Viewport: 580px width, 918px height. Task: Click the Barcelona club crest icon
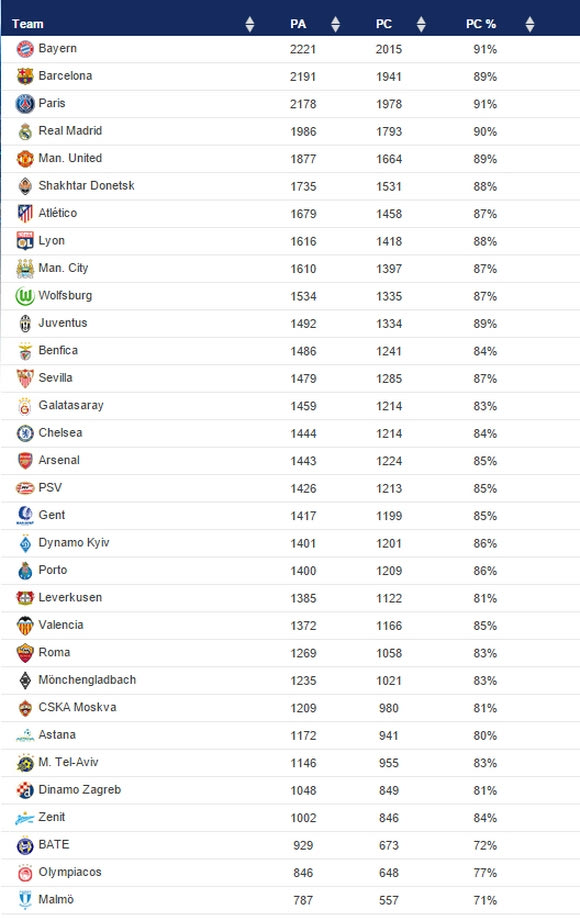click(x=25, y=77)
